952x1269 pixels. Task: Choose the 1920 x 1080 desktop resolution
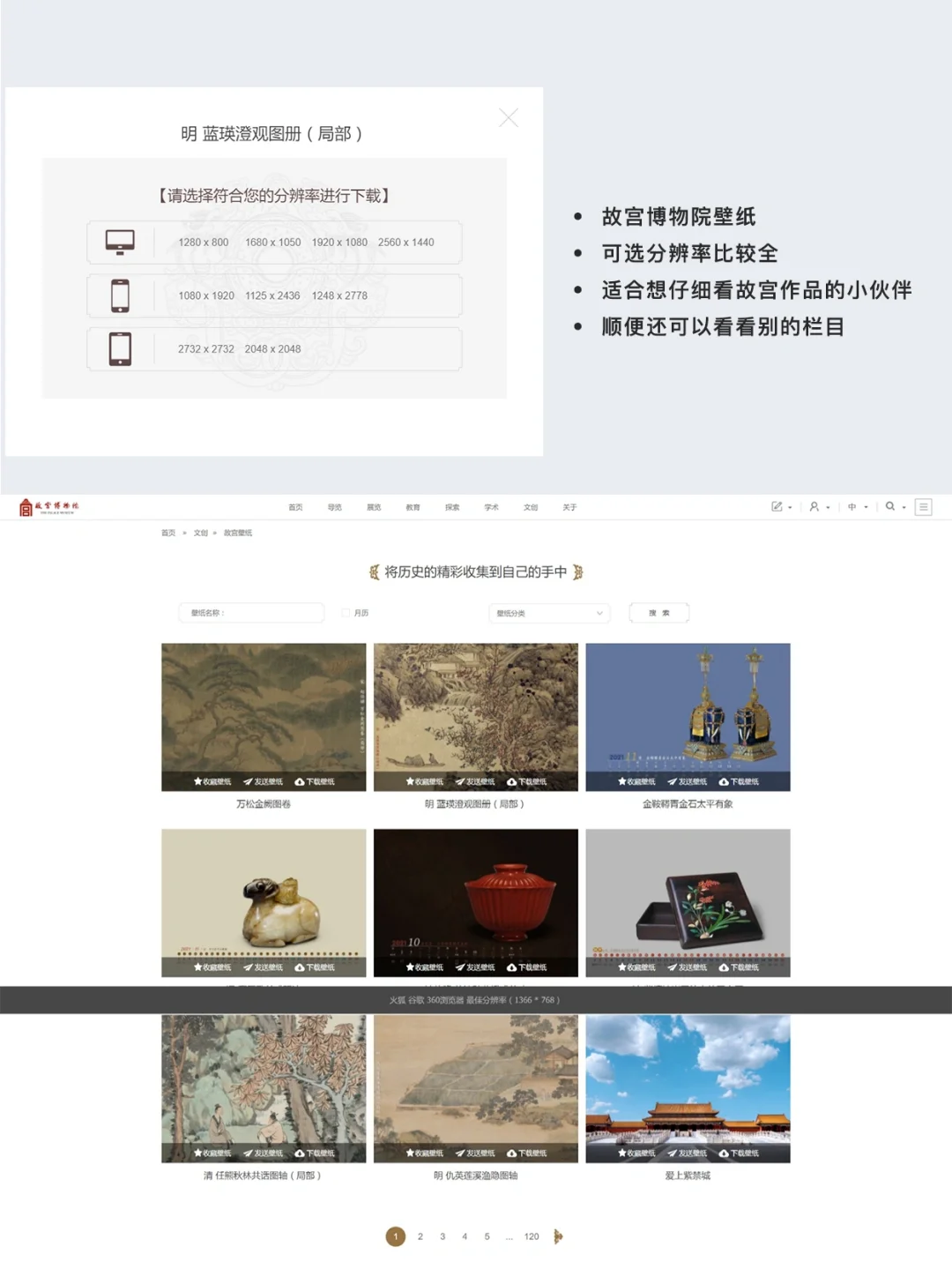coord(339,243)
